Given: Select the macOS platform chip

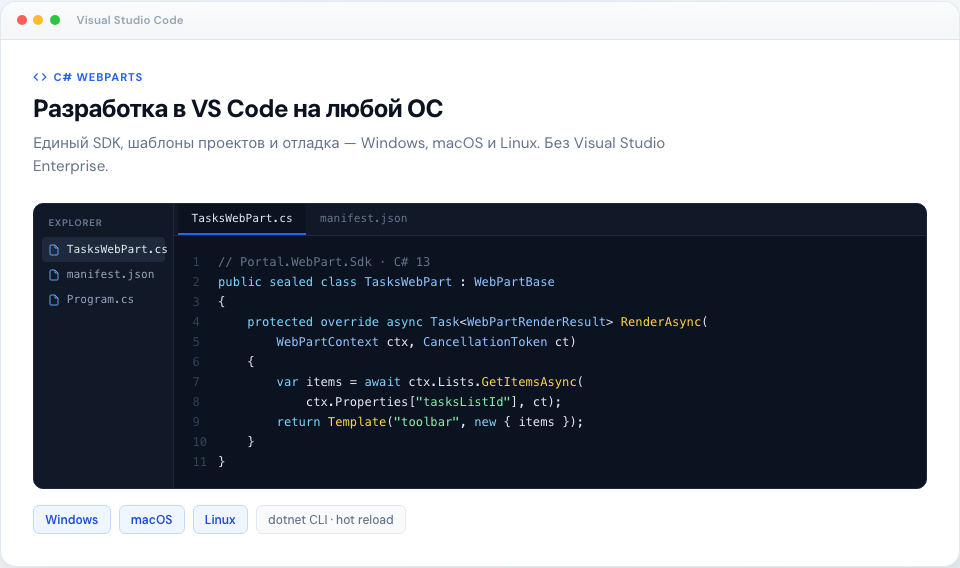Looking at the screenshot, I should 152,520.
